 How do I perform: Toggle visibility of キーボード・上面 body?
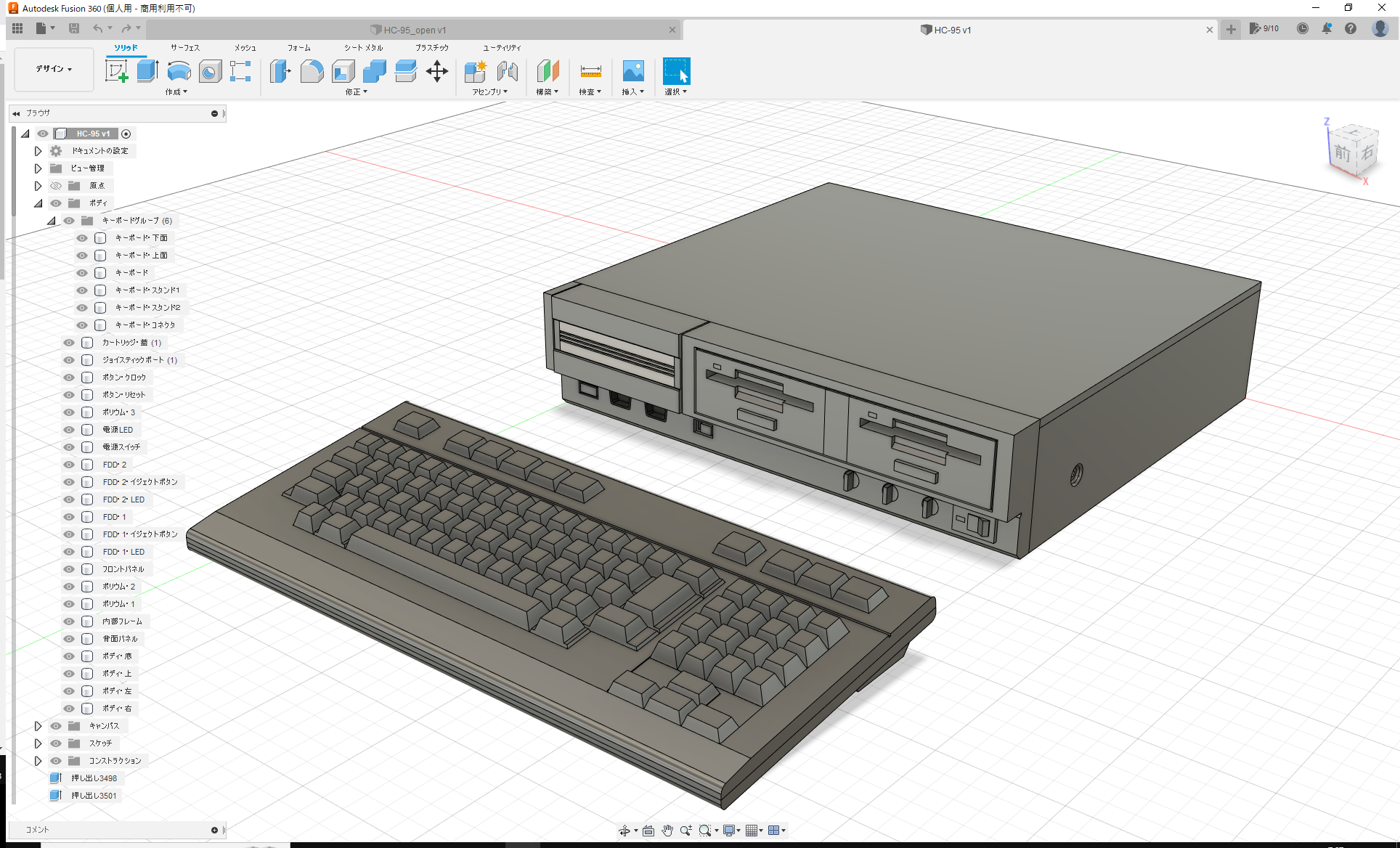(x=81, y=255)
